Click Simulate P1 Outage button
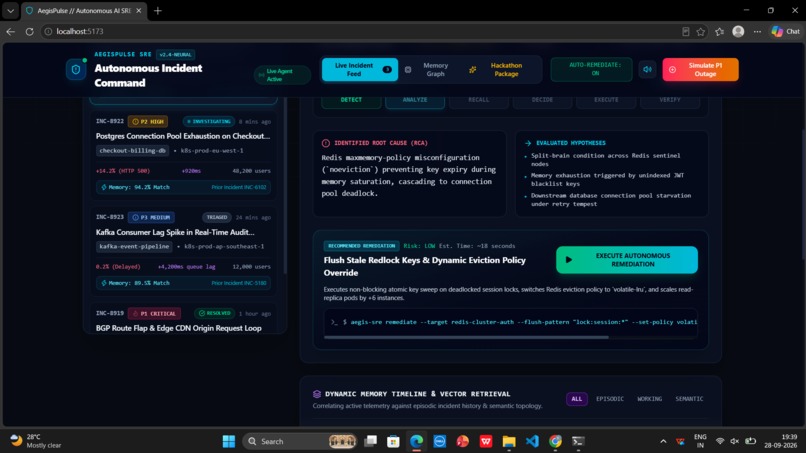This screenshot has height=453, width=806. point(701,69)
